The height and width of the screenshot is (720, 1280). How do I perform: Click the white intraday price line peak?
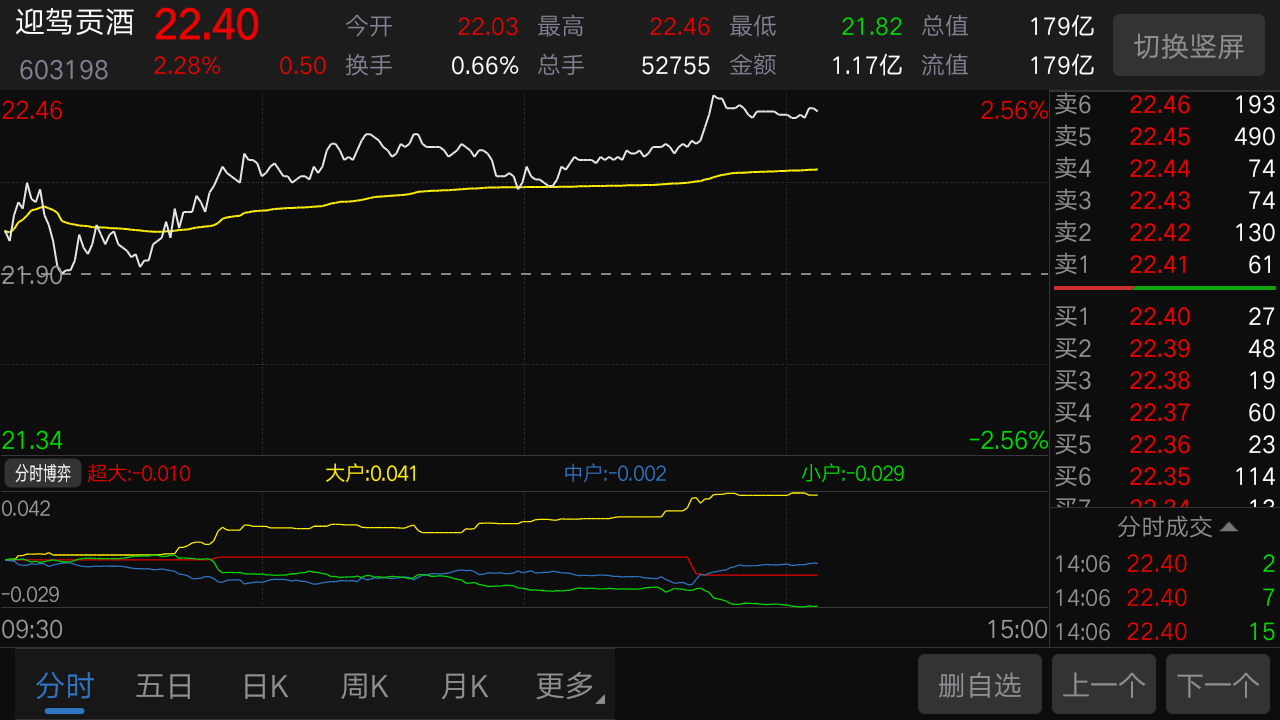(714, 97)
